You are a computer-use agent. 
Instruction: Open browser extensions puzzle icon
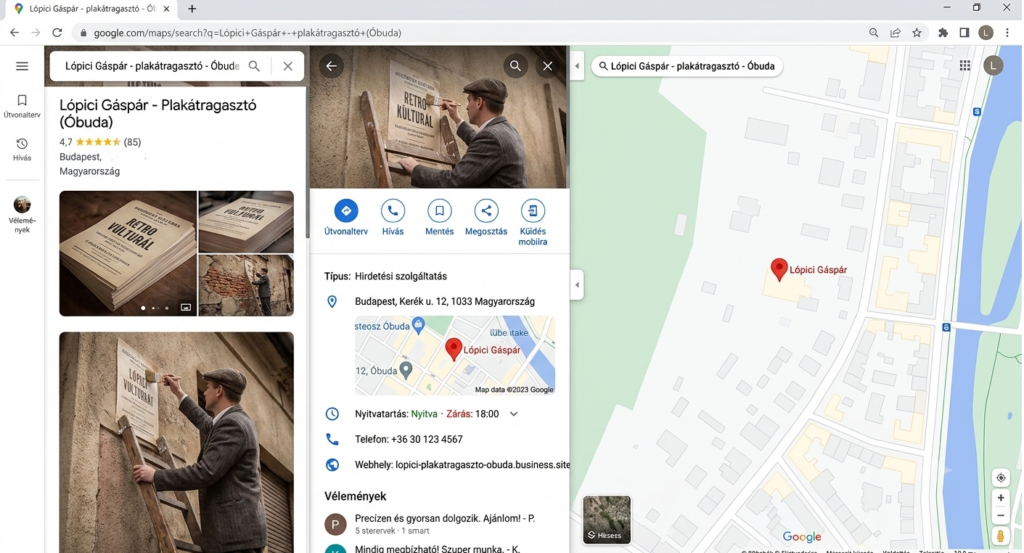943,33
